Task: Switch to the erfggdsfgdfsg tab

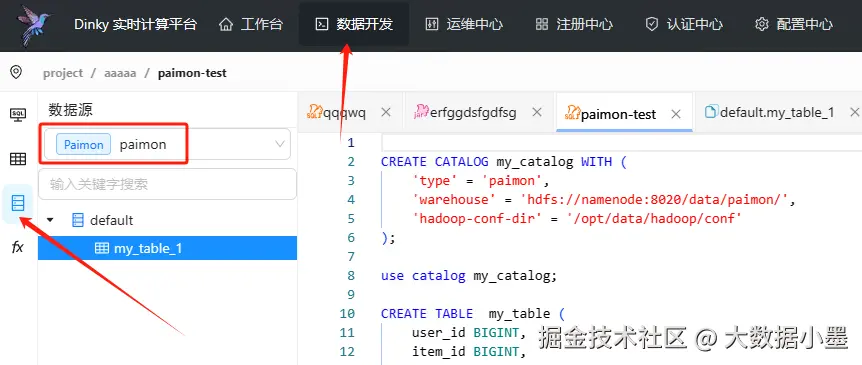Action: (x=473, y=113)
